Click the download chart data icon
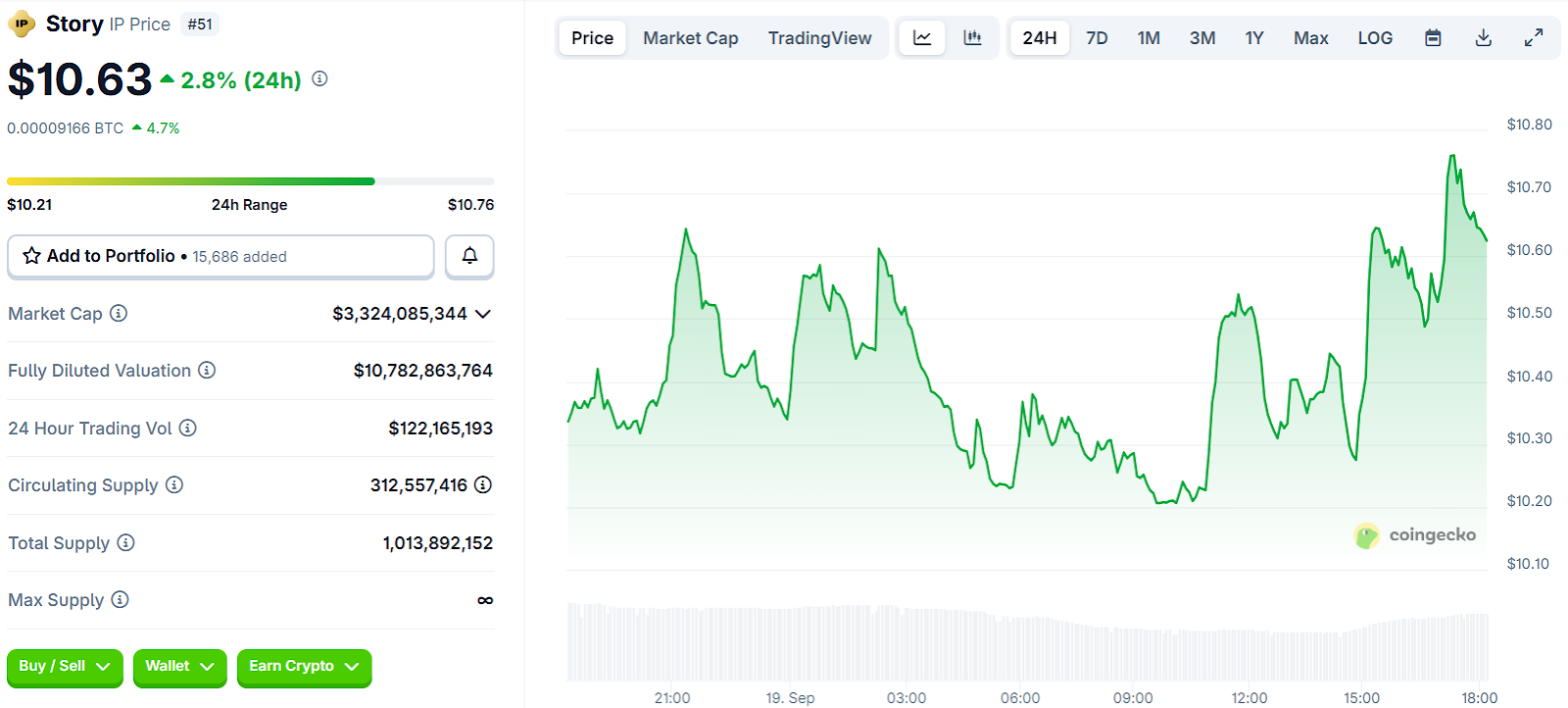The width and height of the screenshot is (1568, 708). [1484, 38]
